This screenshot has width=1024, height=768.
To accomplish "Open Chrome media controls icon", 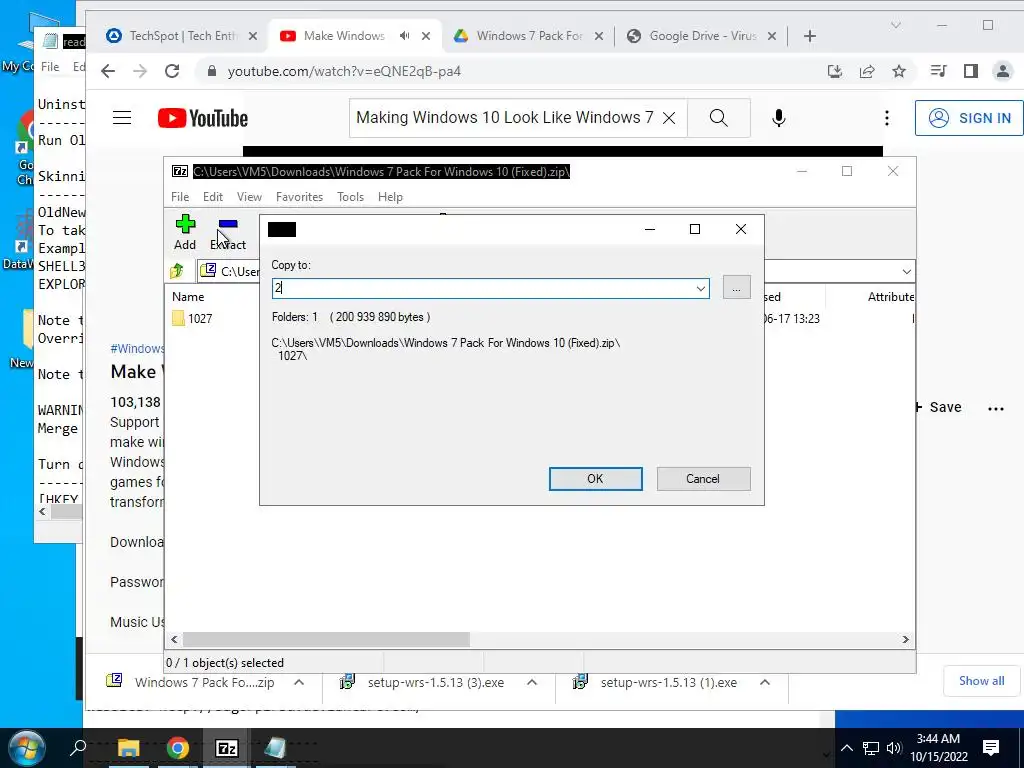I will coord(938,71).
